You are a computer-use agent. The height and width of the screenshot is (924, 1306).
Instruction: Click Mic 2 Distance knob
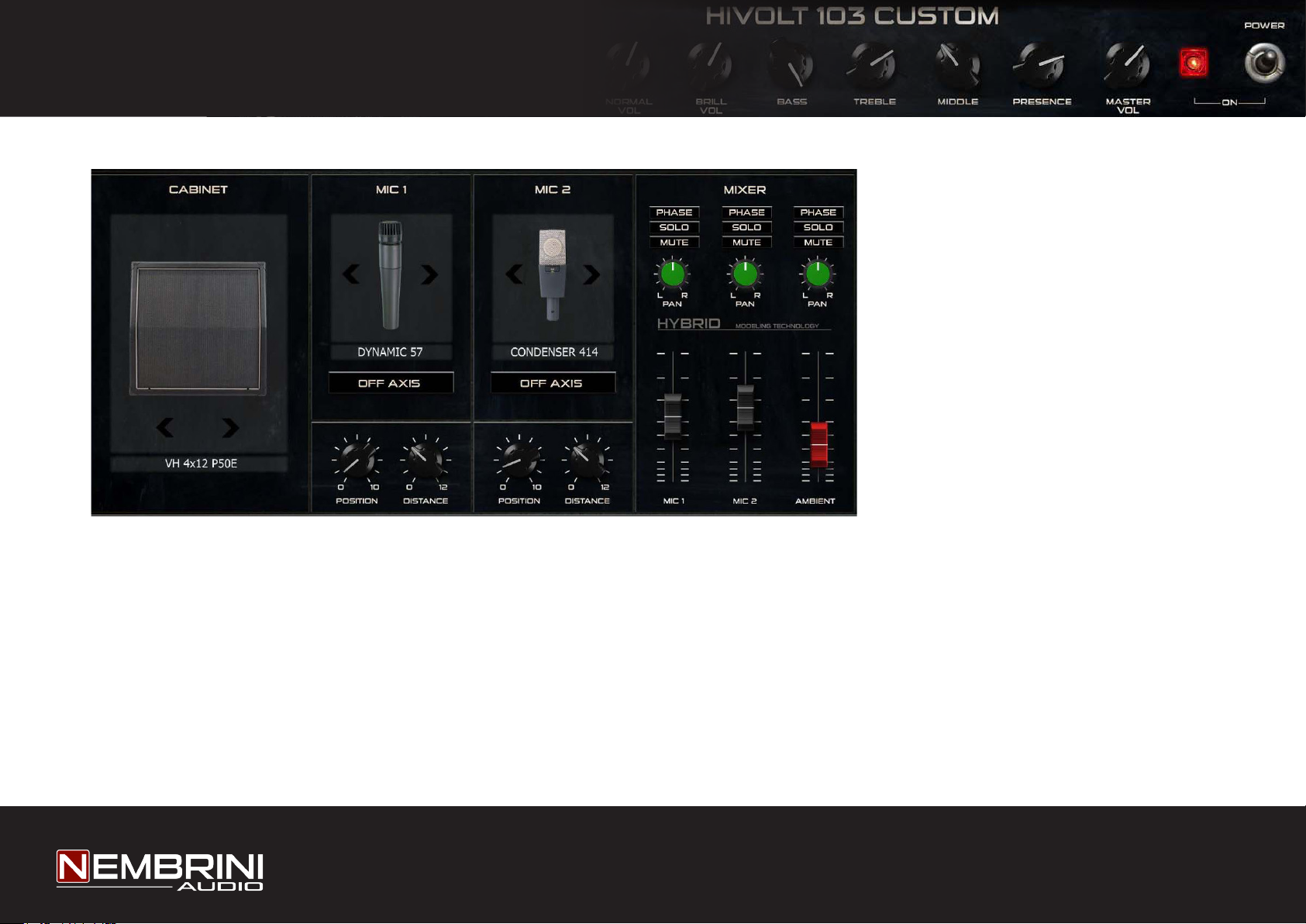pyautogui.click(x=587, y=460)
